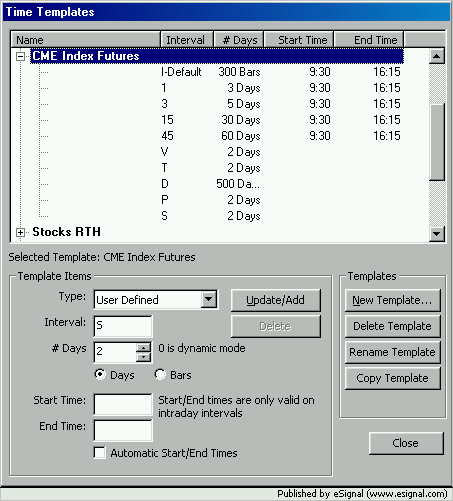The image size is (453, 501).
Task: Collapse the CME Index Futures tree node
Action: click(20, 56)
